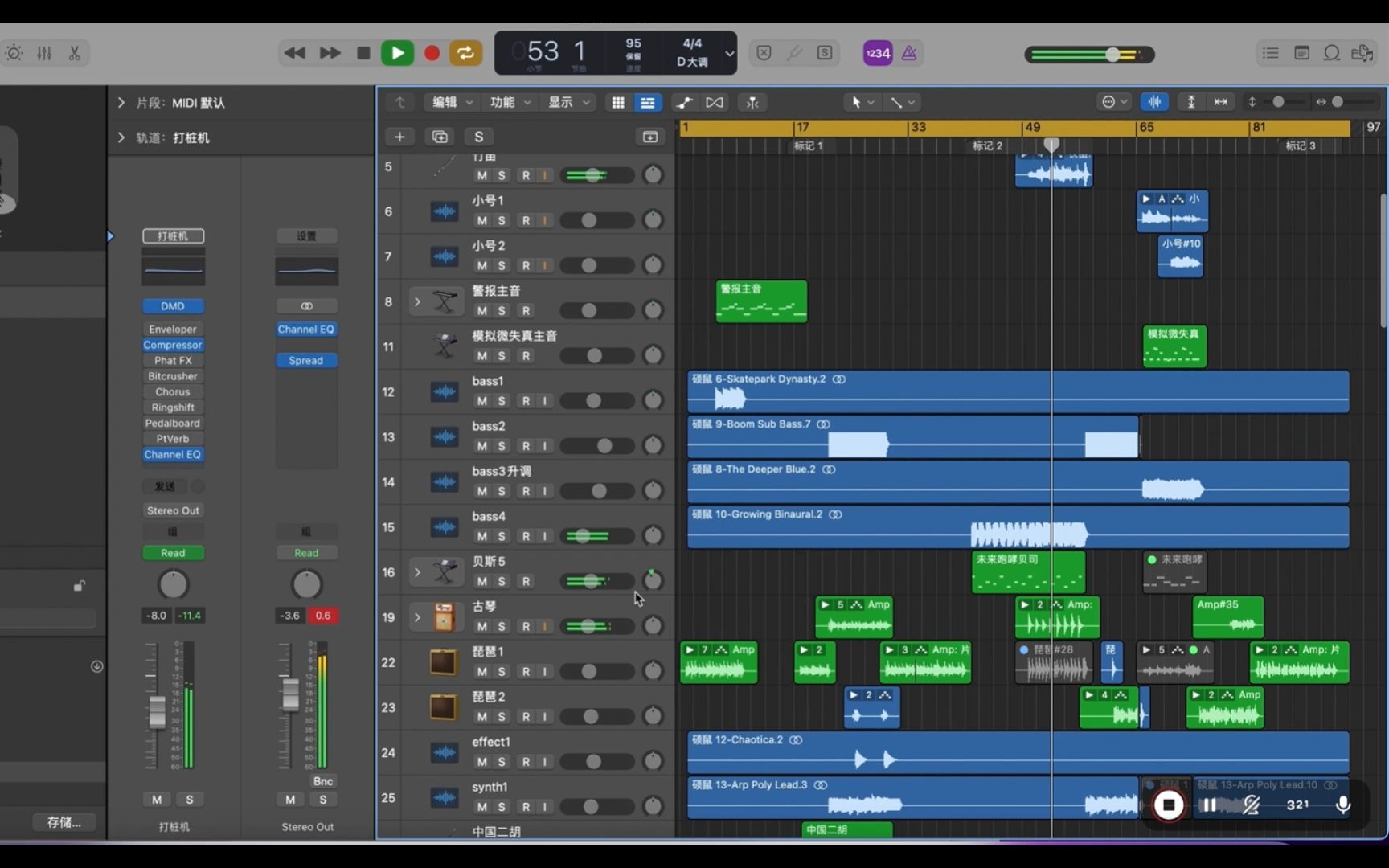Toggle Waveform zoom button
This screenshot has width=1389, height=868.
click(1154, 102)
